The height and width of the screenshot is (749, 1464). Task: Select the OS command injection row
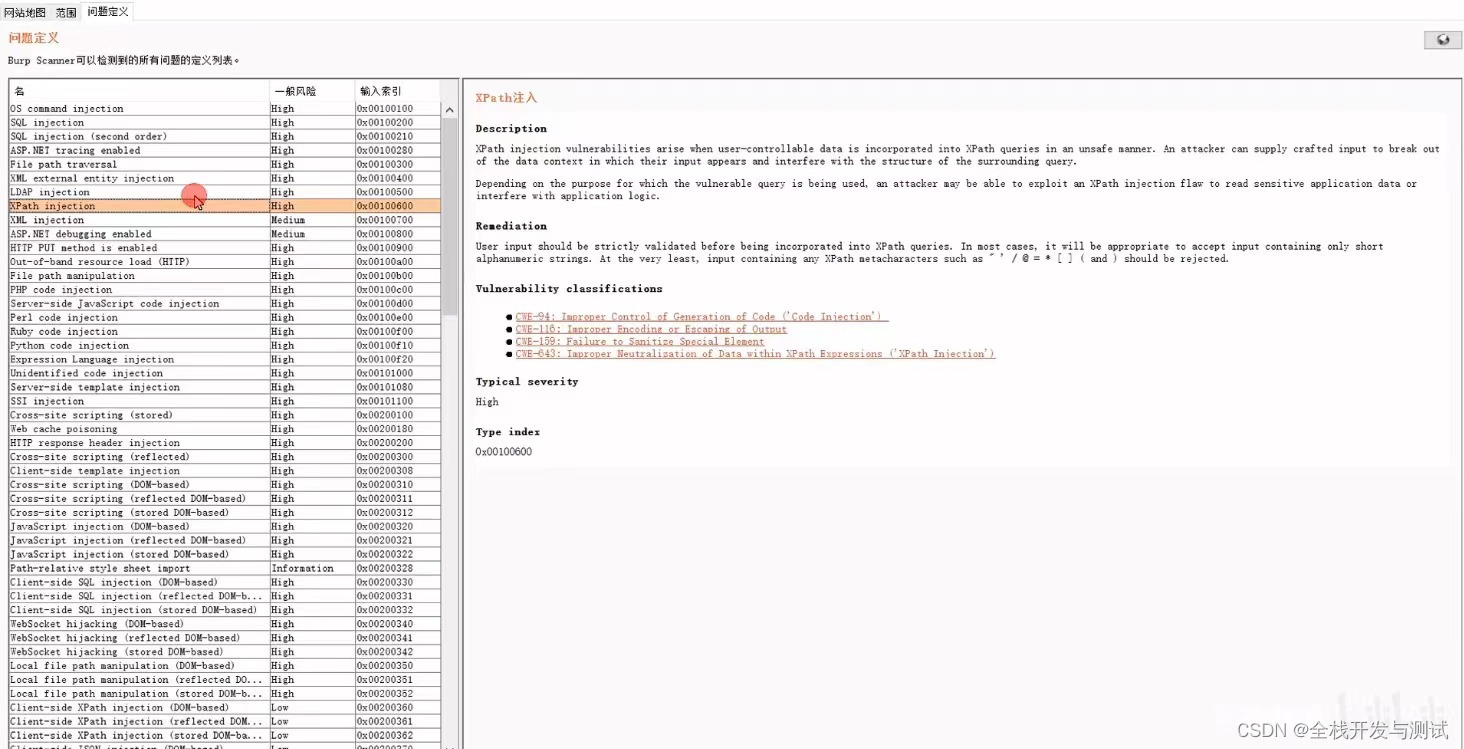coord(225,109)
